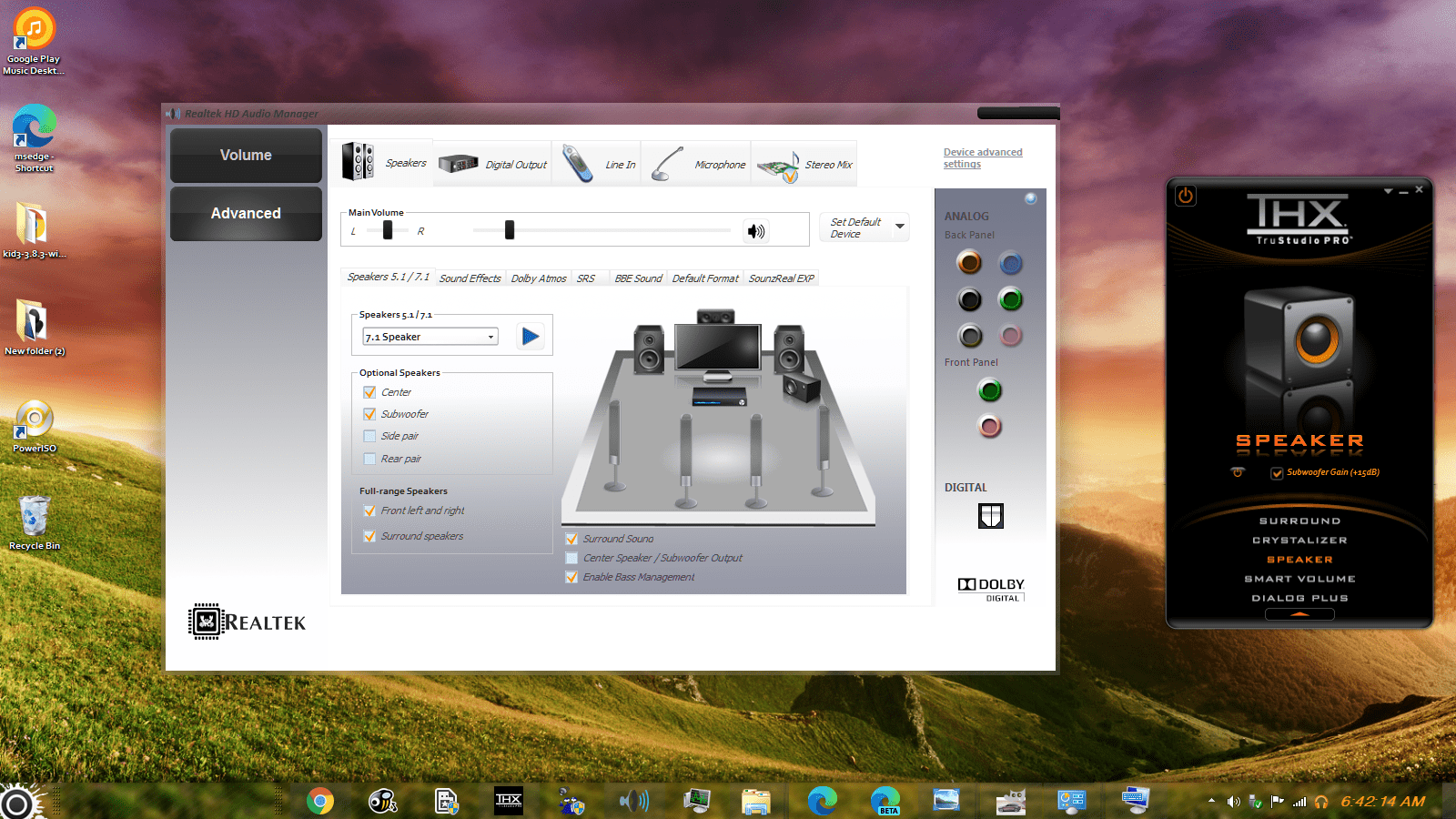Open the Speakers device tab
The height and width of the screenshot is (819, 1456).
[x=383, y=162]
